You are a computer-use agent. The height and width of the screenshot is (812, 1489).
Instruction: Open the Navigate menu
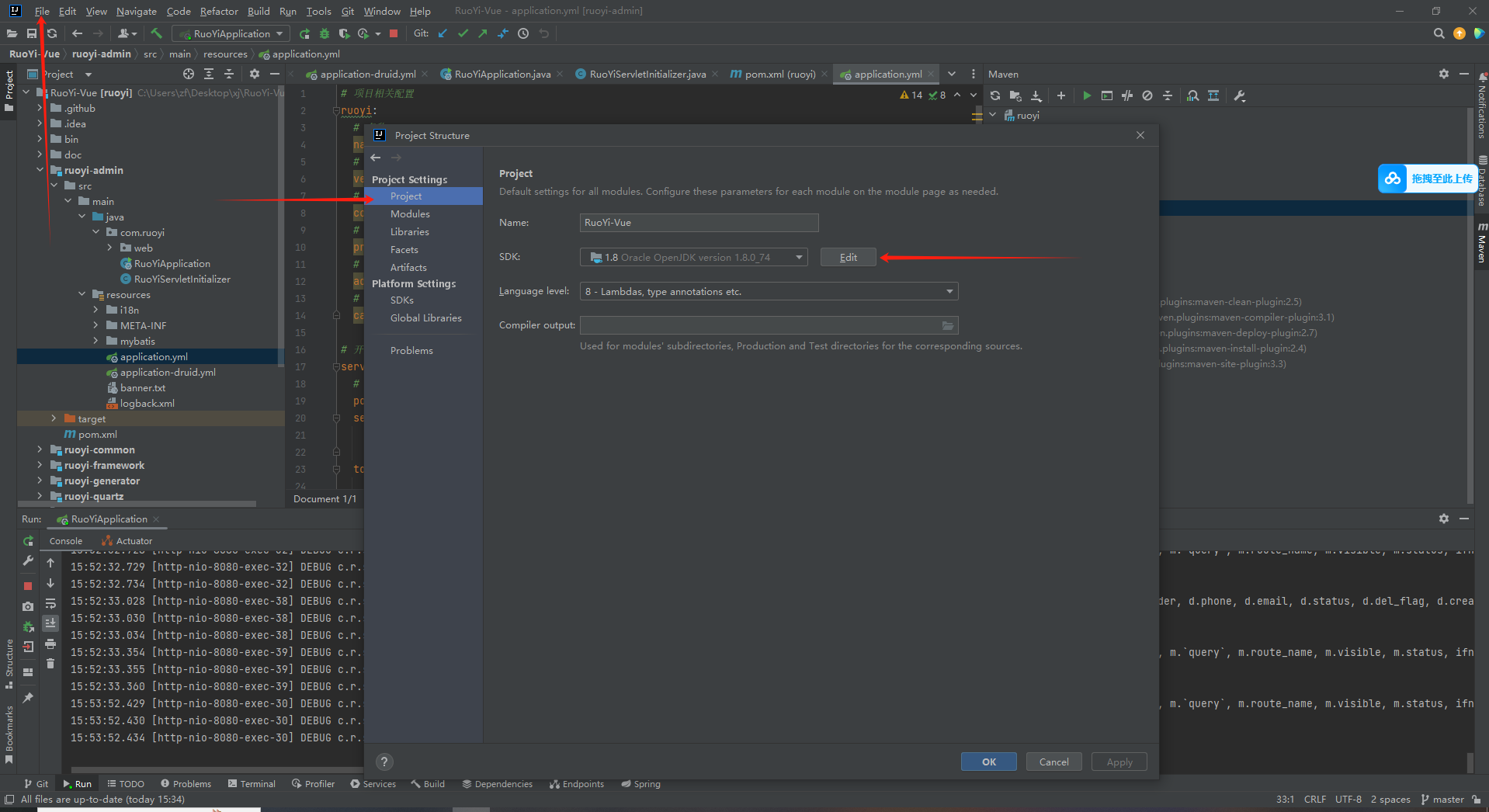137,11
